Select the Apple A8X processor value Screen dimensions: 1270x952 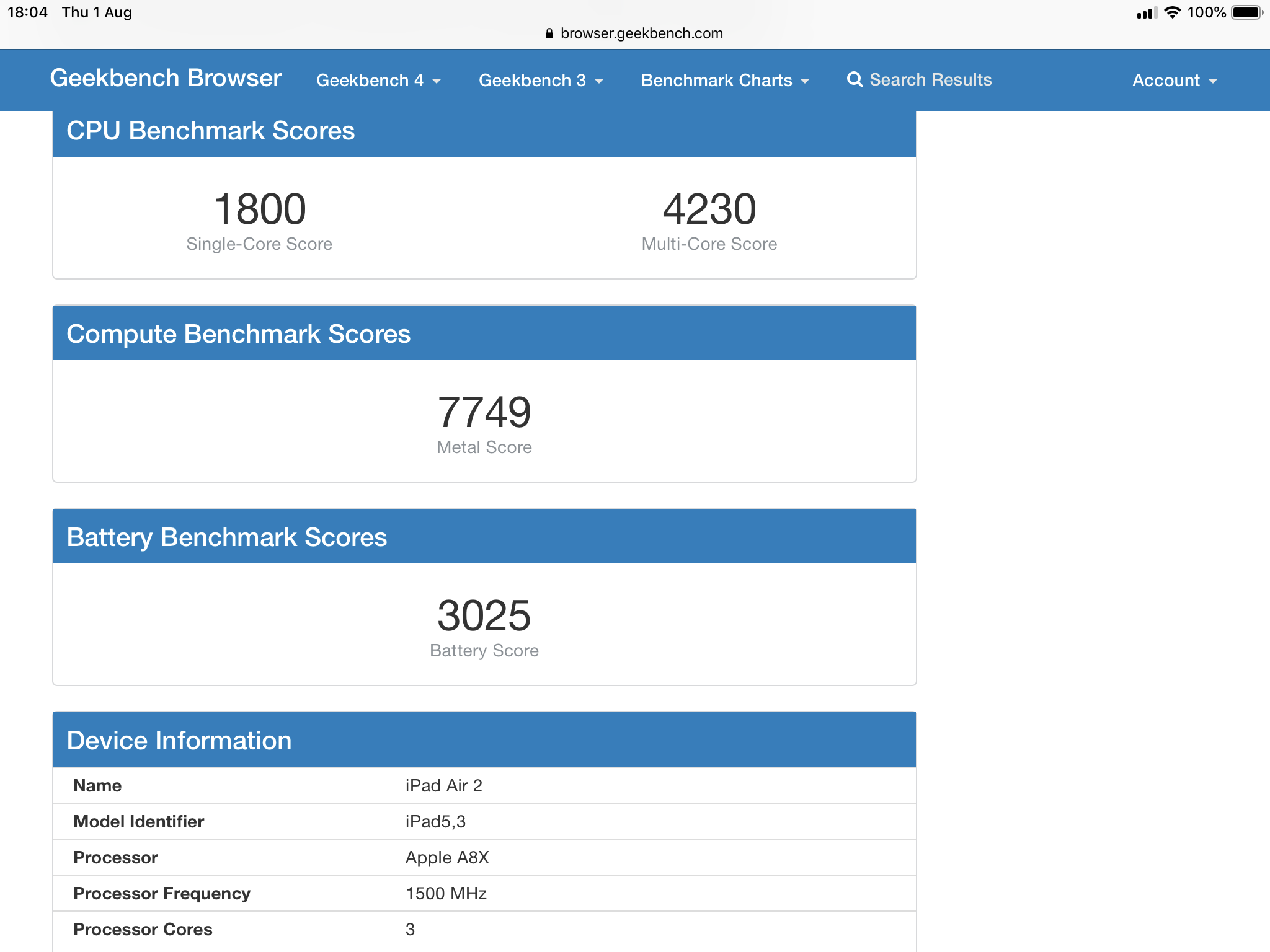[x=447, y=858]
